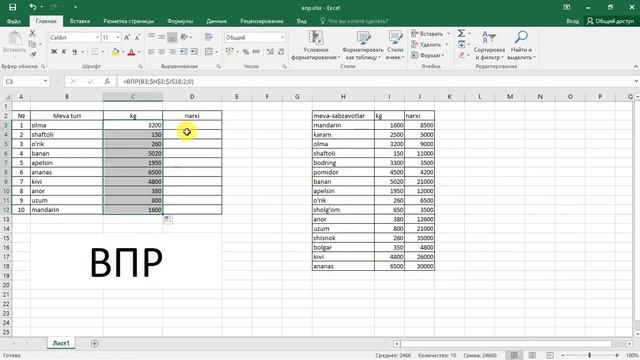
Task: Open Стили ячеек gallery
Action: [x=395, y=45]
